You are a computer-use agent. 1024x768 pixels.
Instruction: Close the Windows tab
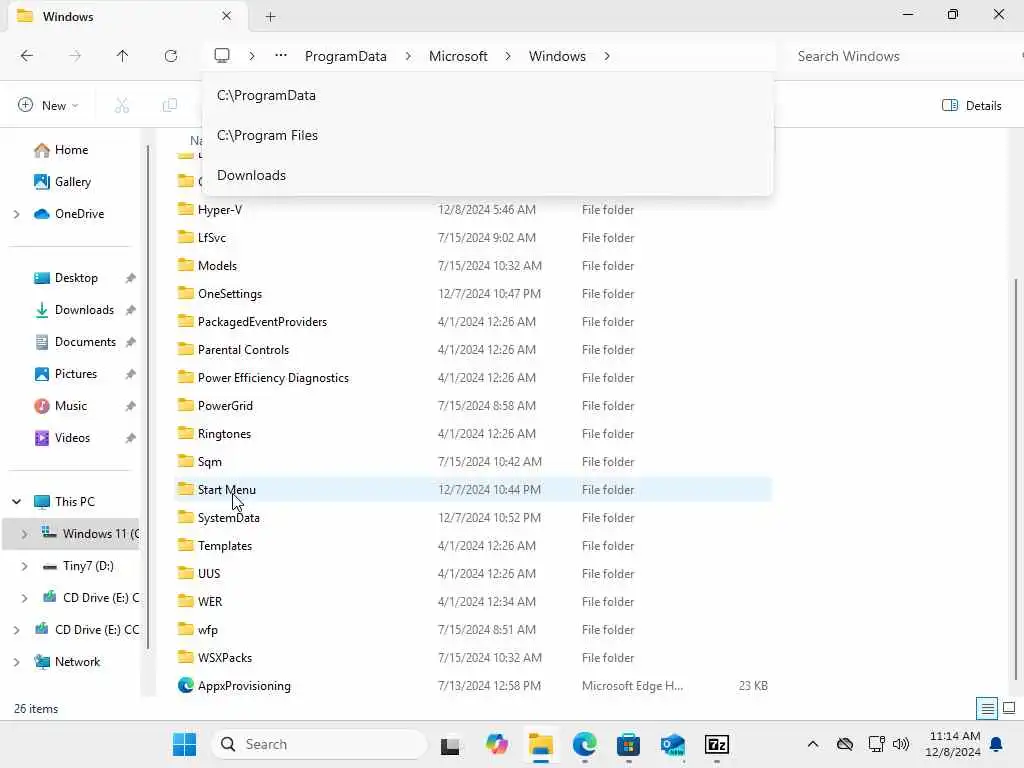(x=227, y=16)
